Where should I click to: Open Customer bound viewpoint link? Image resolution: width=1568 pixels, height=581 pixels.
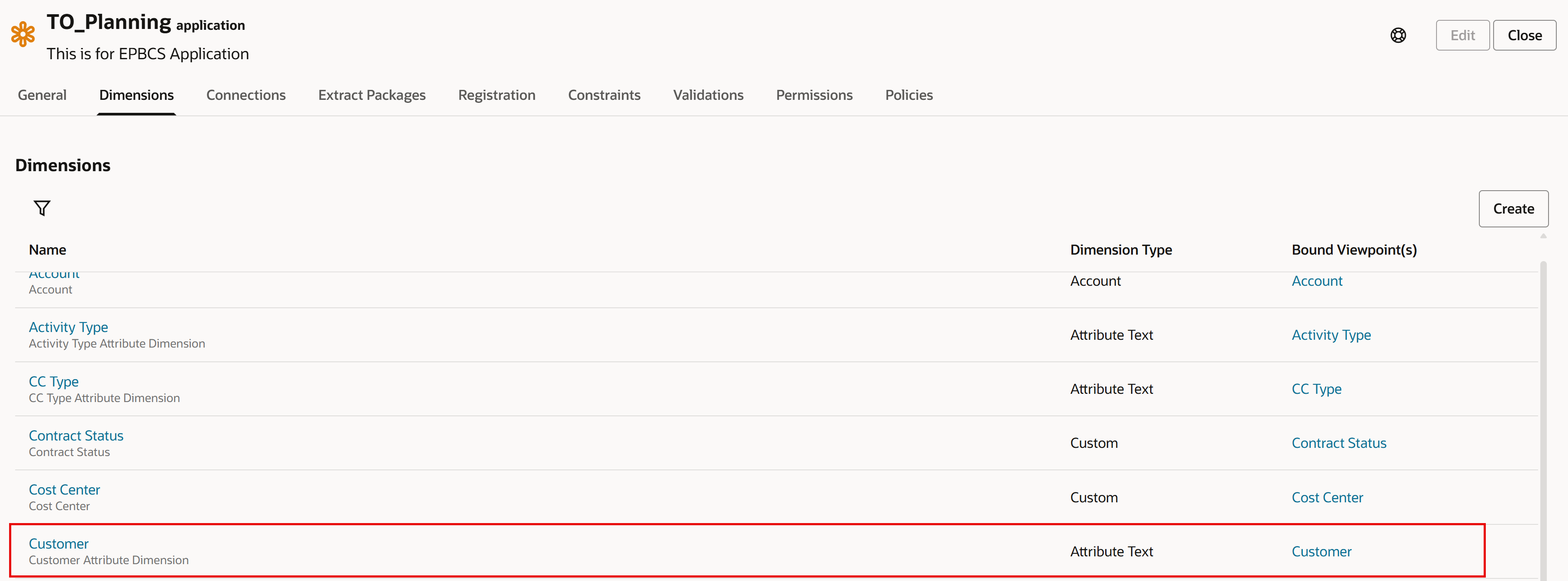coord(1321,552)
